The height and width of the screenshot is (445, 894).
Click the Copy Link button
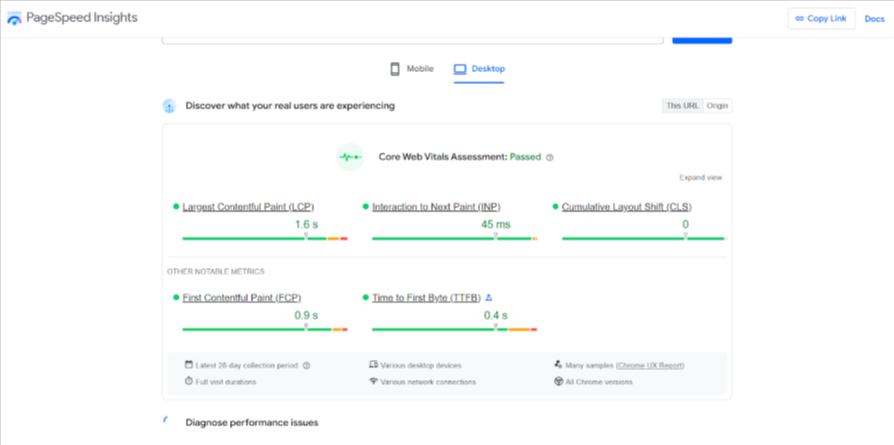click(x=821, y=18)
